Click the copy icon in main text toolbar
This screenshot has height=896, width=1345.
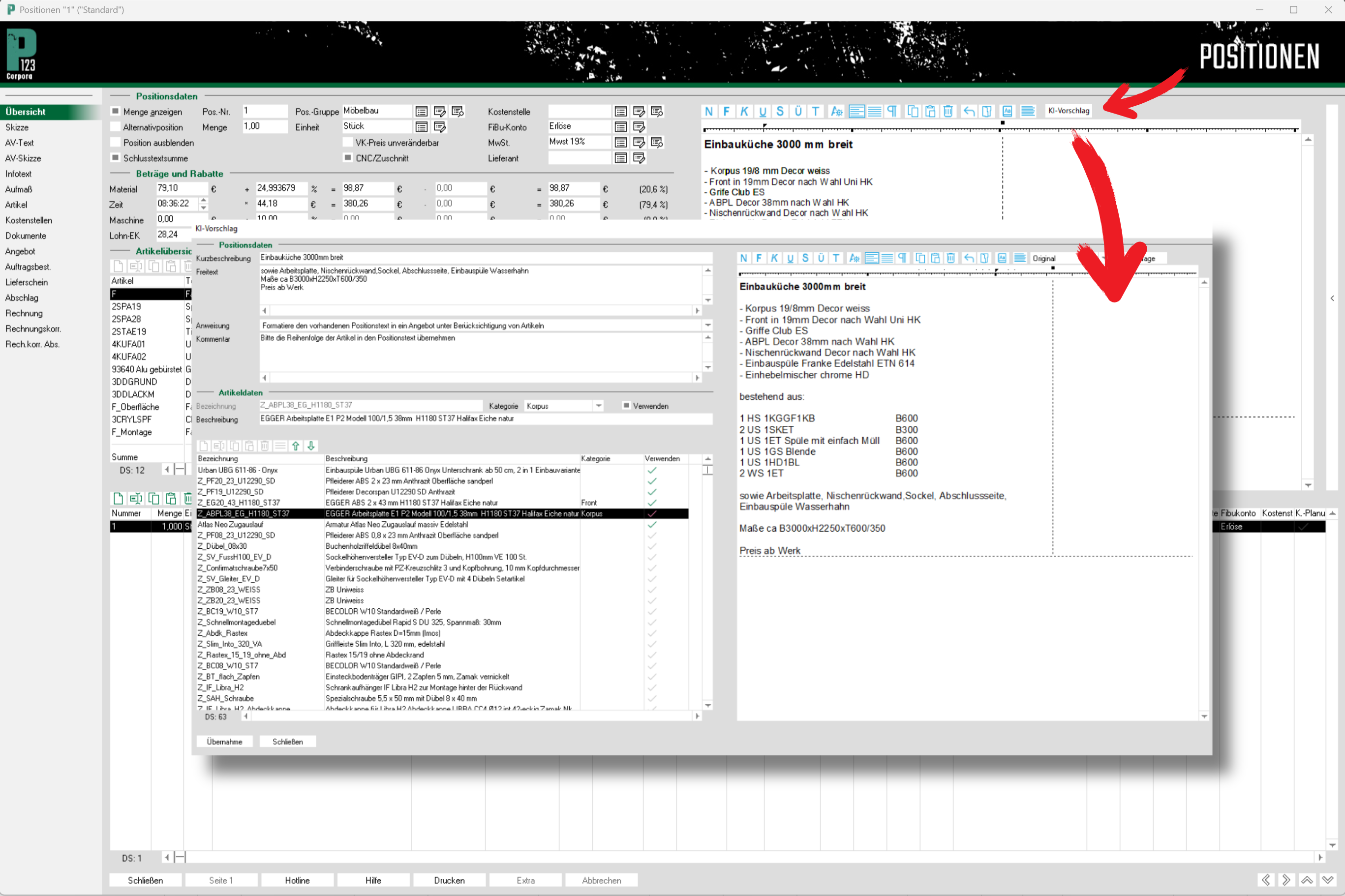pyautogui.click(x=913, y=112)
